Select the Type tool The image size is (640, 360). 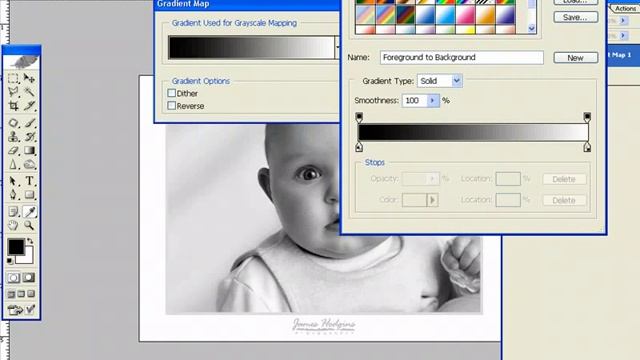29,181
